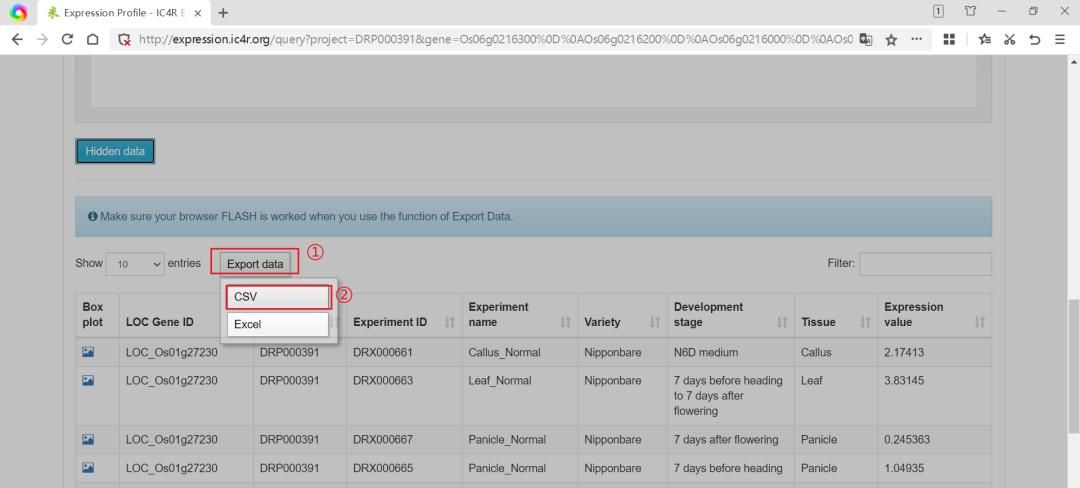The image size is (1080, 488).
Task: Sort table by Expression value column
Action: [979, 322]
